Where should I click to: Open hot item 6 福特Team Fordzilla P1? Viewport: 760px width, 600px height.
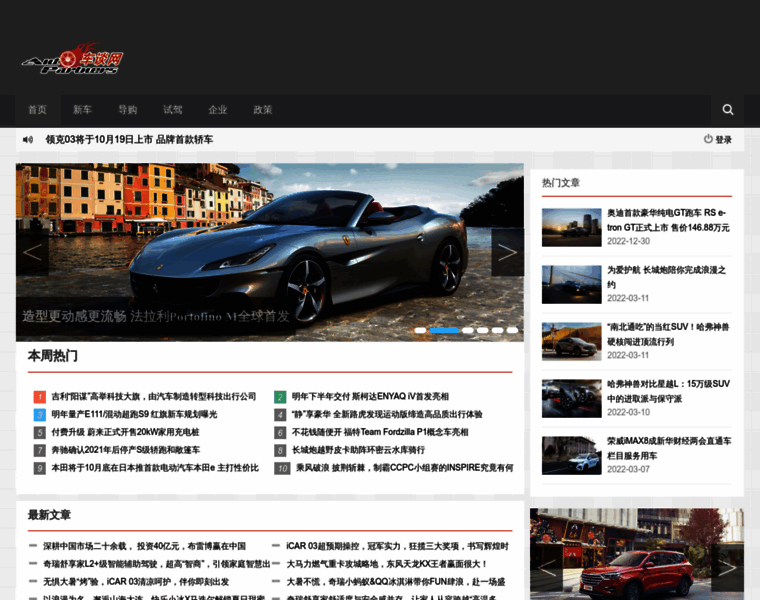coord(380,432)
